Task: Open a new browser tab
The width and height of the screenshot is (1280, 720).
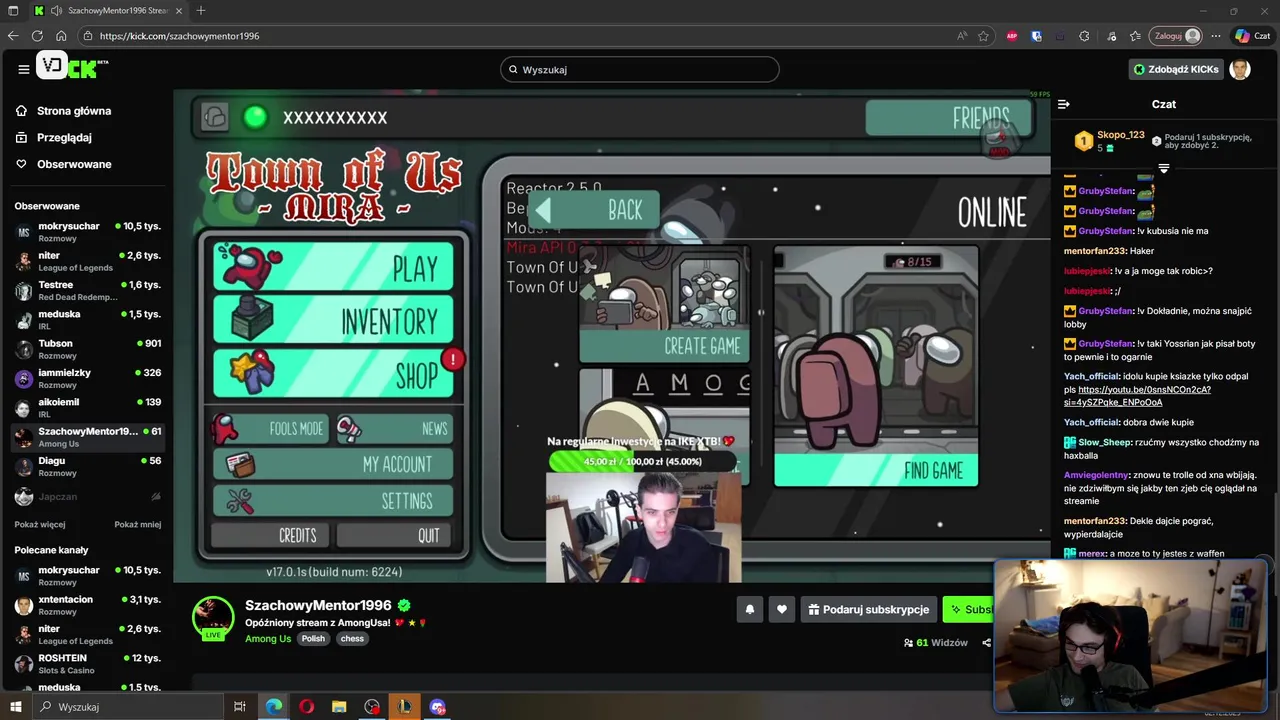Action: click(200, 11)
